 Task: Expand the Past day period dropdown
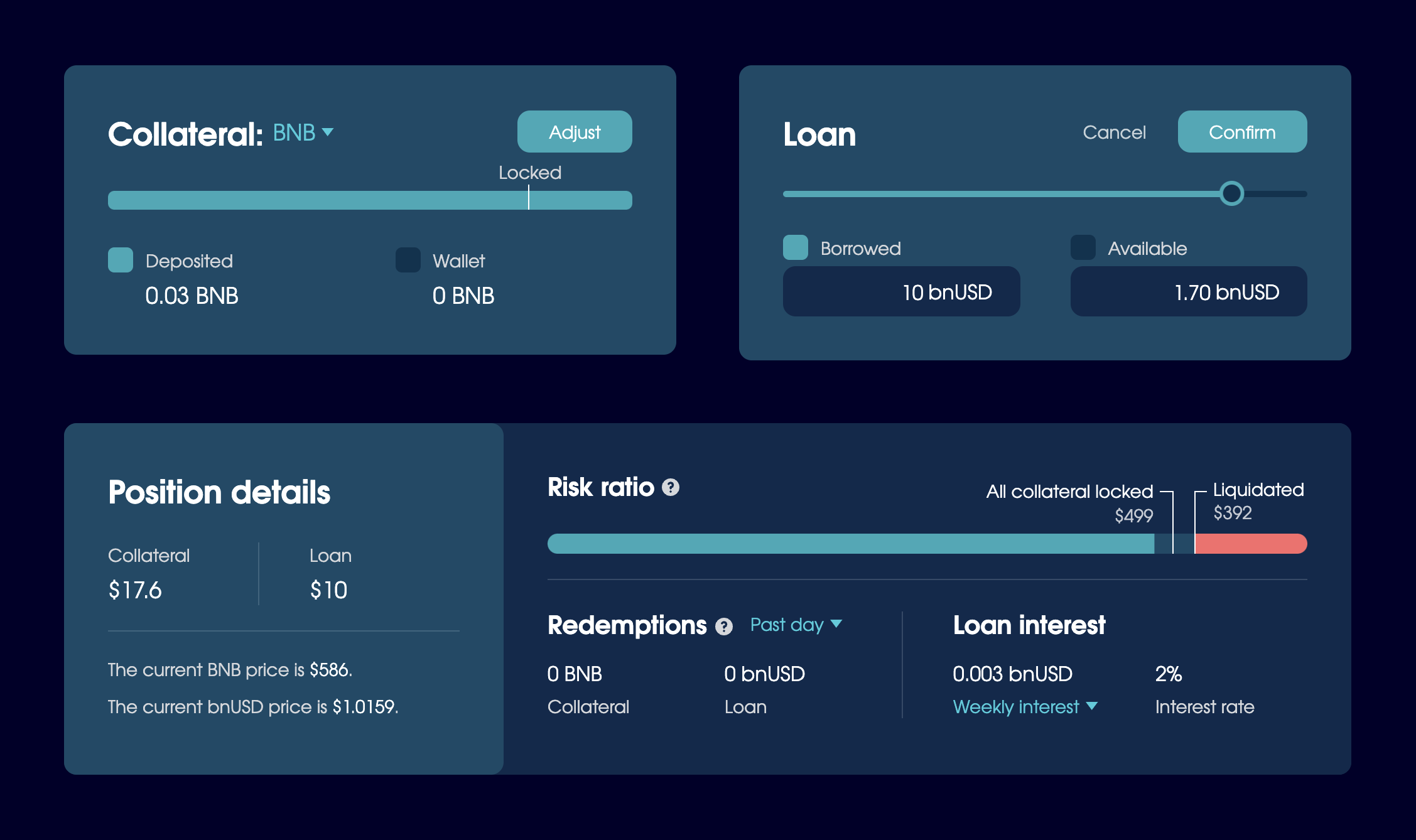796,625
